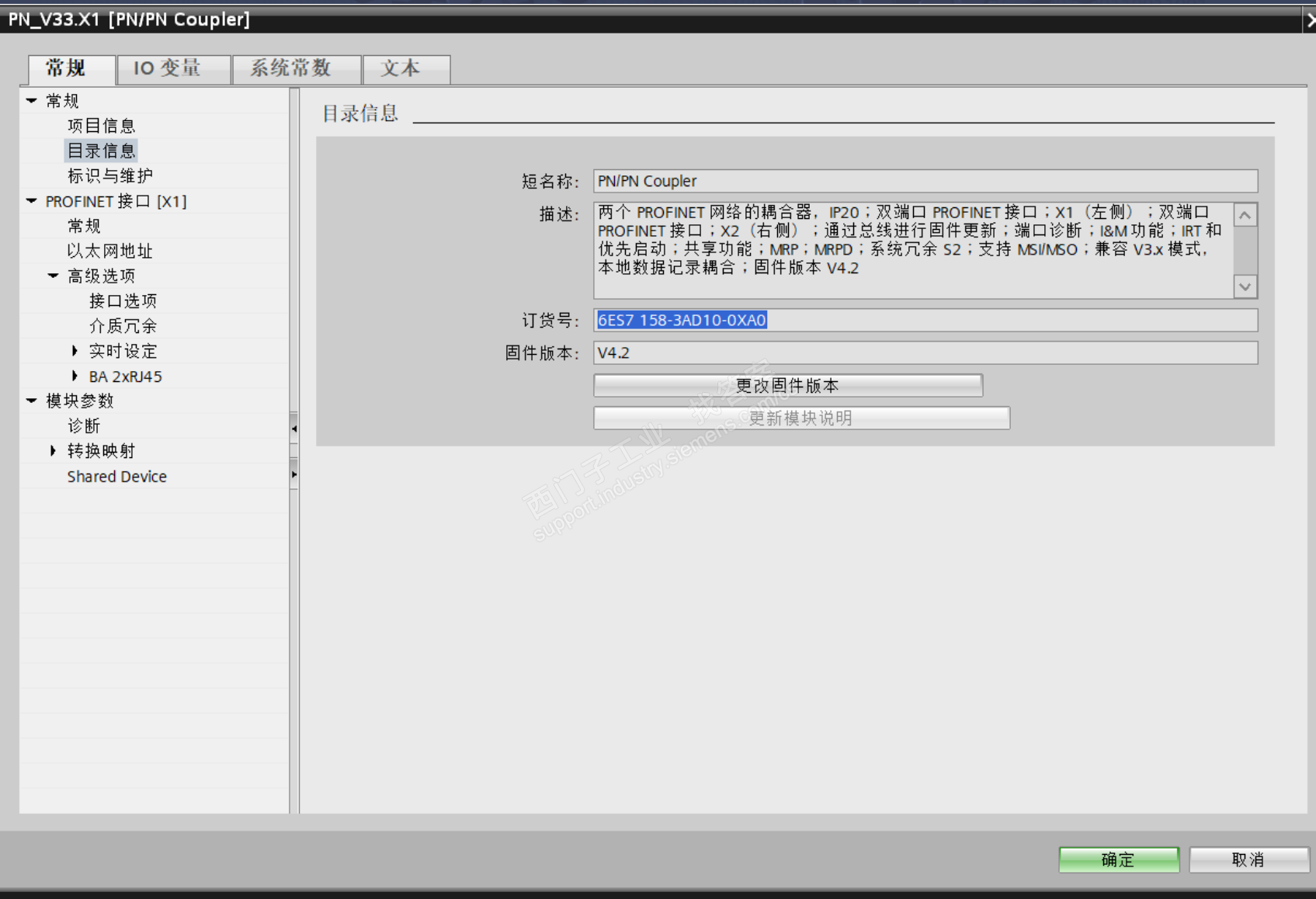Select 常规 under PROFINET 接口 [X1]
Screen dimensions: 1316x899
(x=84, y=226)
